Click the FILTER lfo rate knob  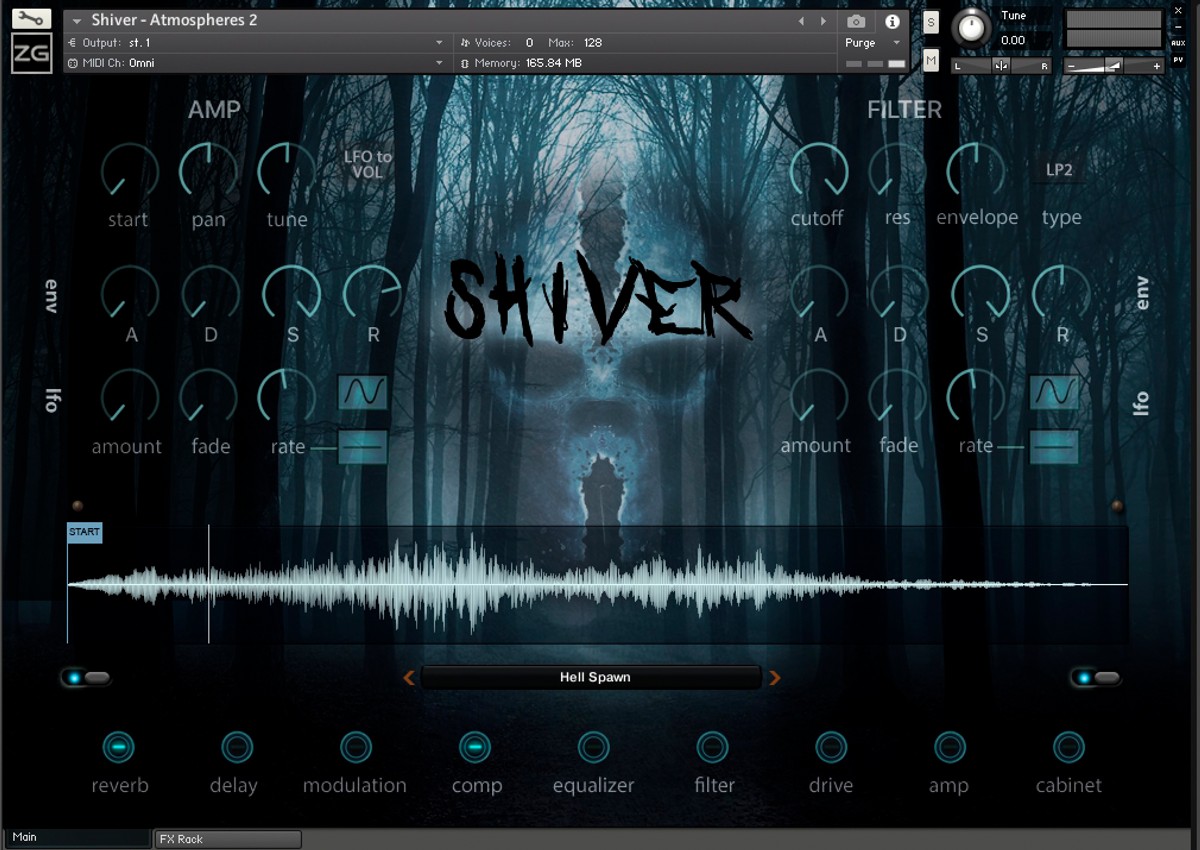[x=976, y=397]
